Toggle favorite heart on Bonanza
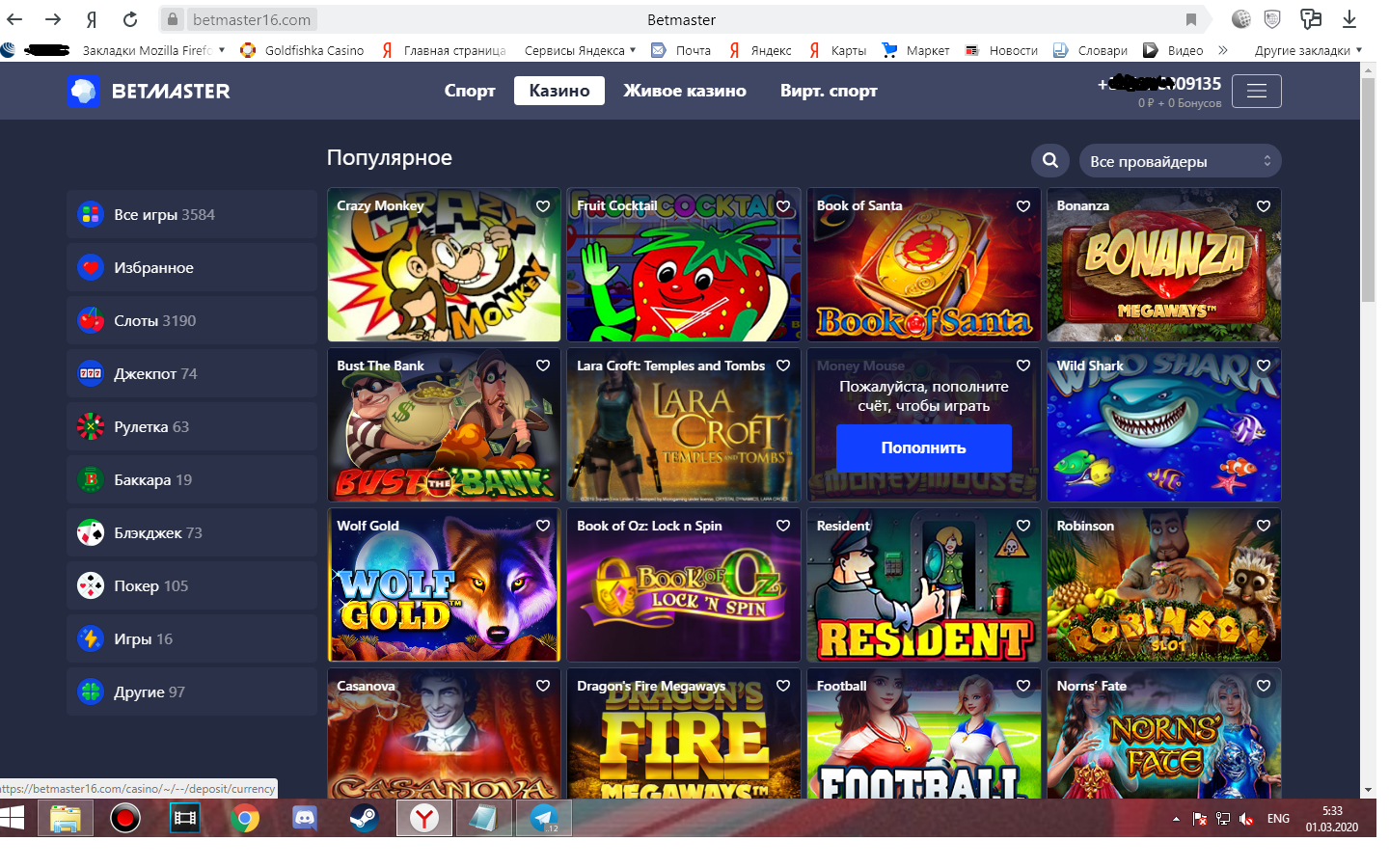This screenshot has height=868, width=1389. [x=1264, y=206]
